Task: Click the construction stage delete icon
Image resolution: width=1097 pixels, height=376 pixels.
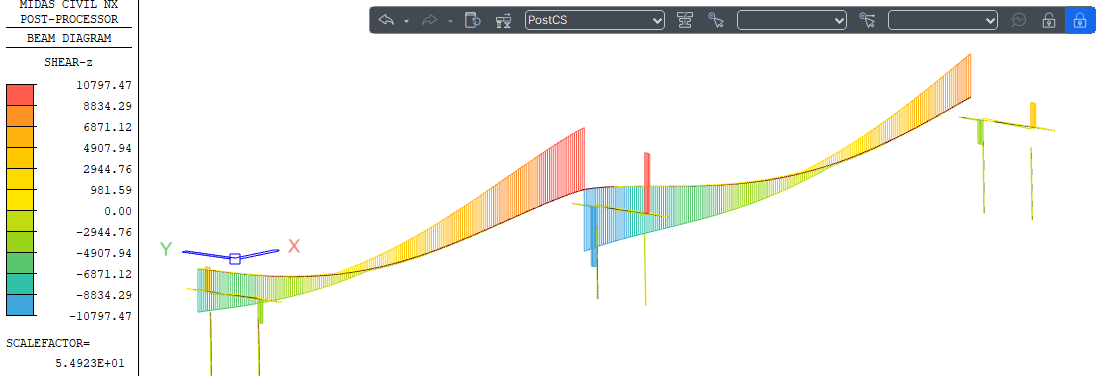Action: pos(503,20)
